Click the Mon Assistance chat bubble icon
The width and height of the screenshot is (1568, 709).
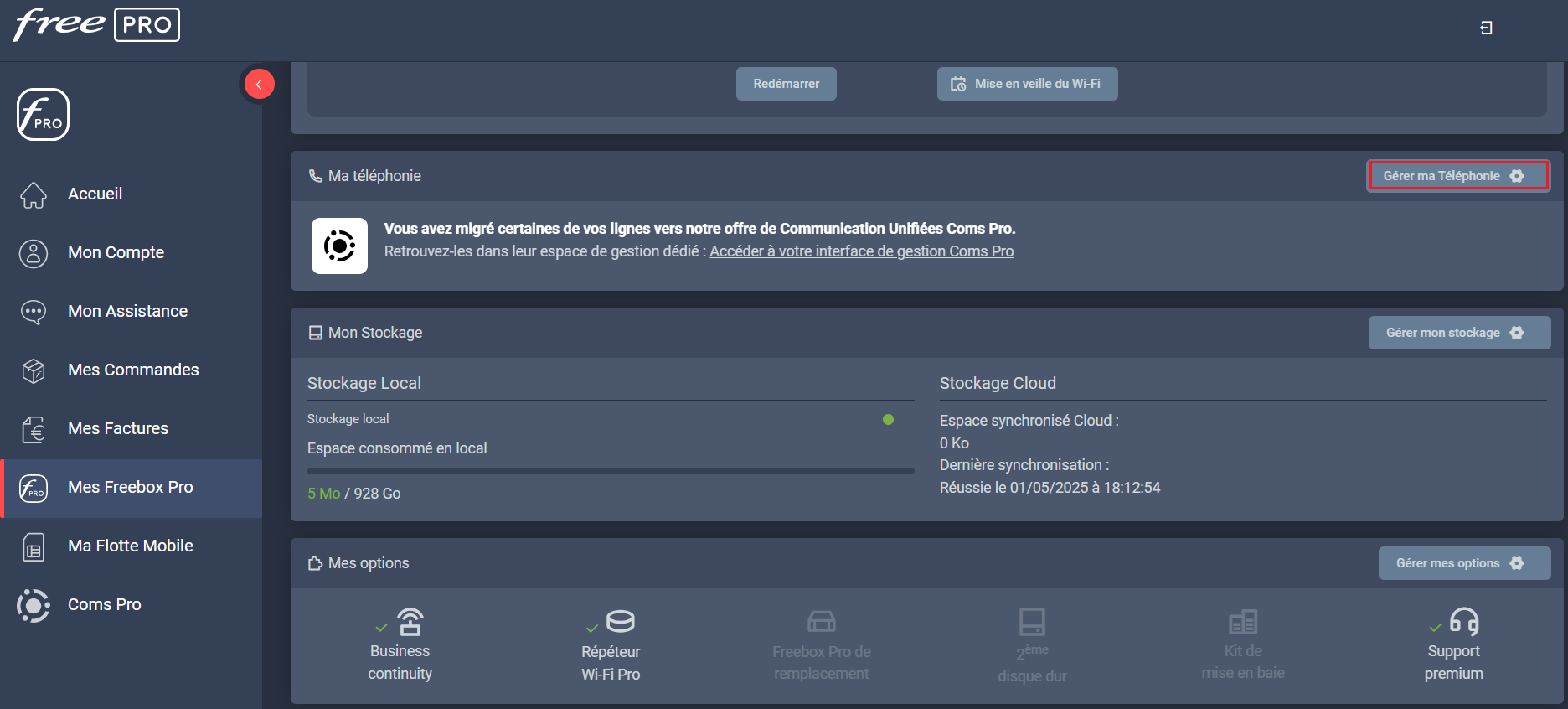(x=34, y=312)
